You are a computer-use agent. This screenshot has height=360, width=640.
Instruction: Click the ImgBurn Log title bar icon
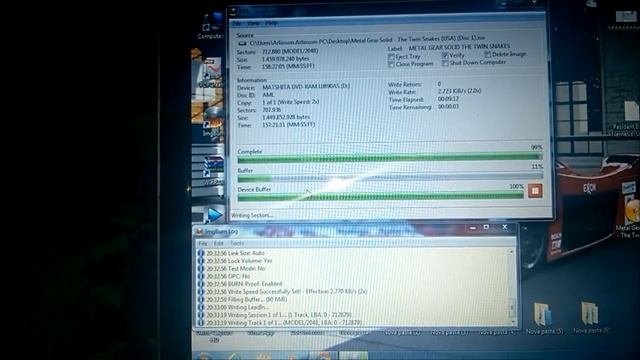pyautogui.click(x=199, y=232)
